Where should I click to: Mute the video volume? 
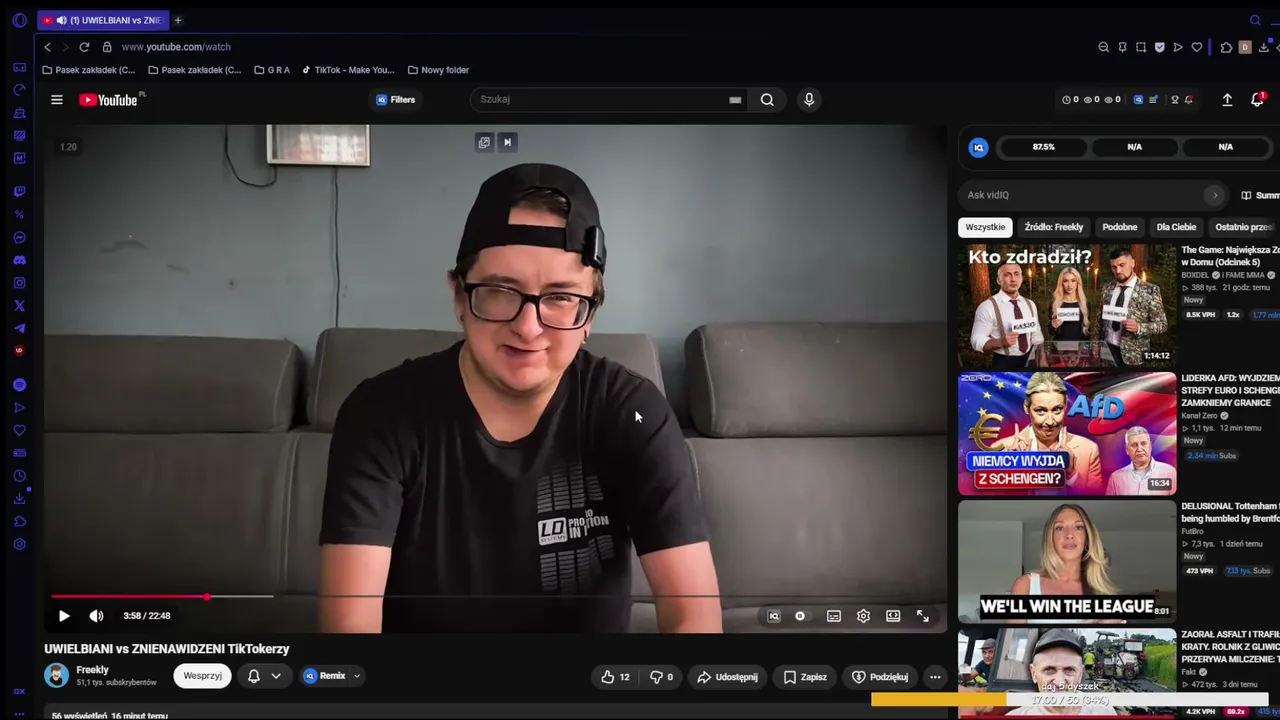tap(96, 616)
